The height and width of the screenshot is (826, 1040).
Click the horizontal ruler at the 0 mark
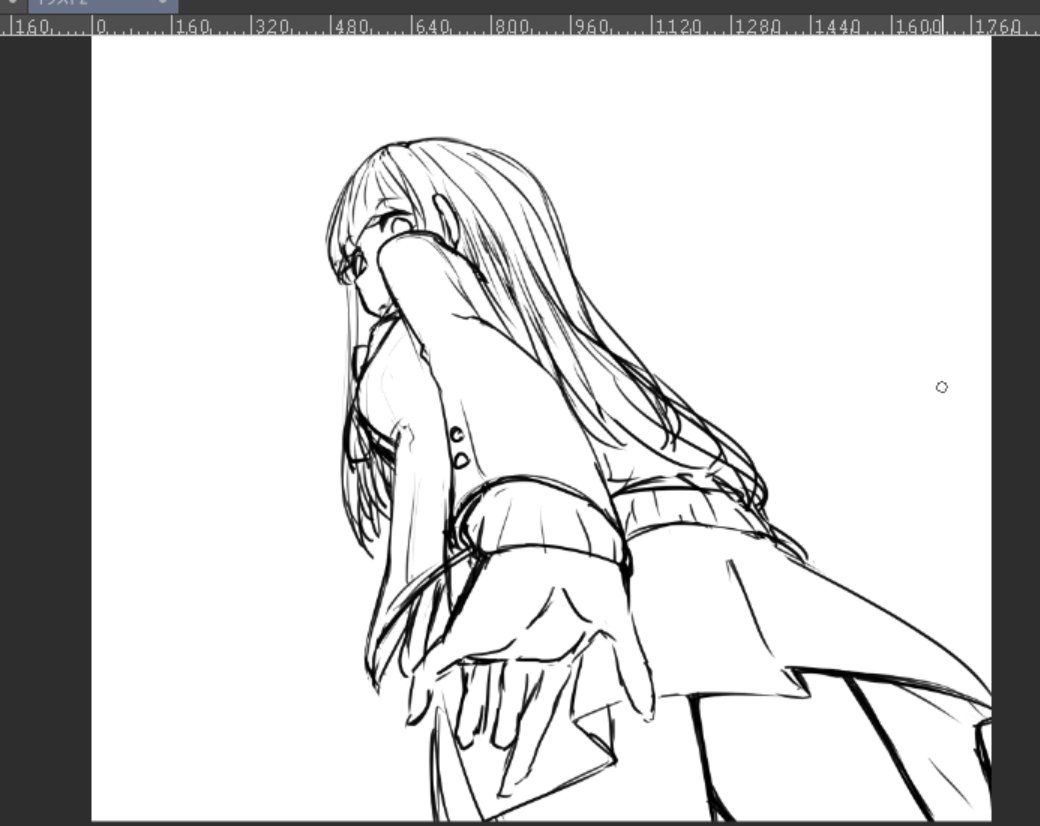(x=100, y=27)
